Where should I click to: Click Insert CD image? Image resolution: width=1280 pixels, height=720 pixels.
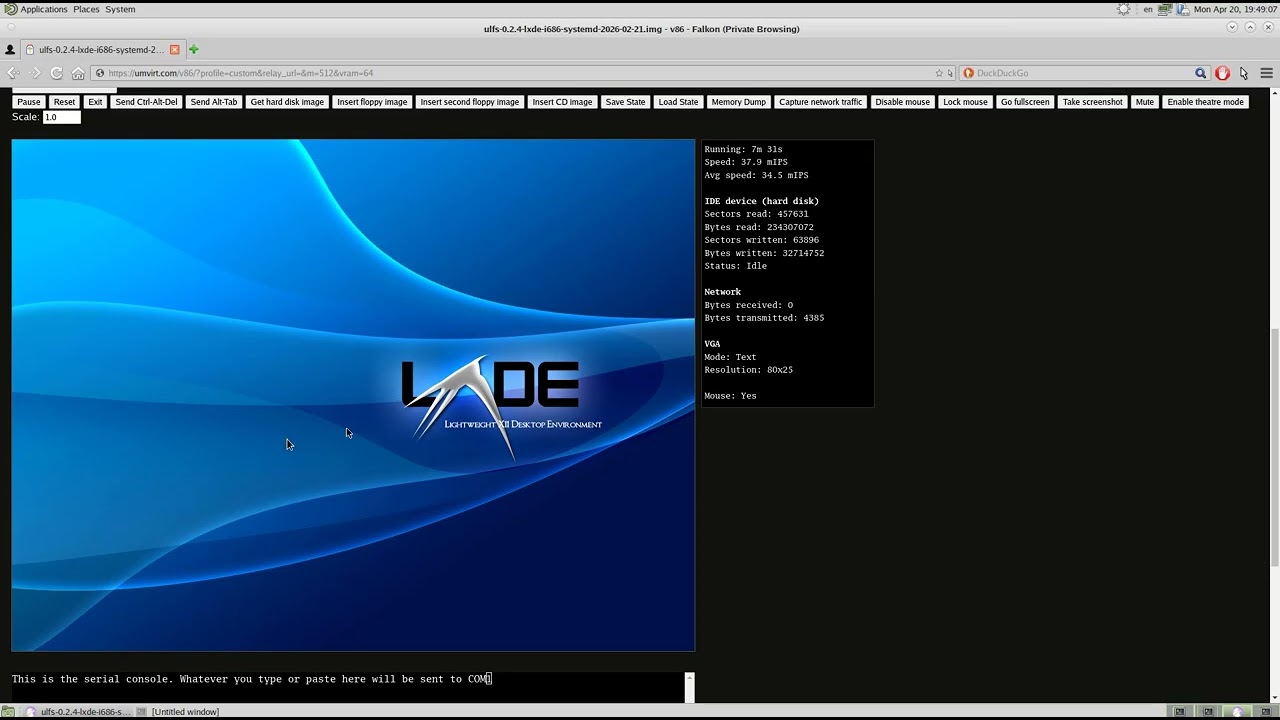[562, 102]
